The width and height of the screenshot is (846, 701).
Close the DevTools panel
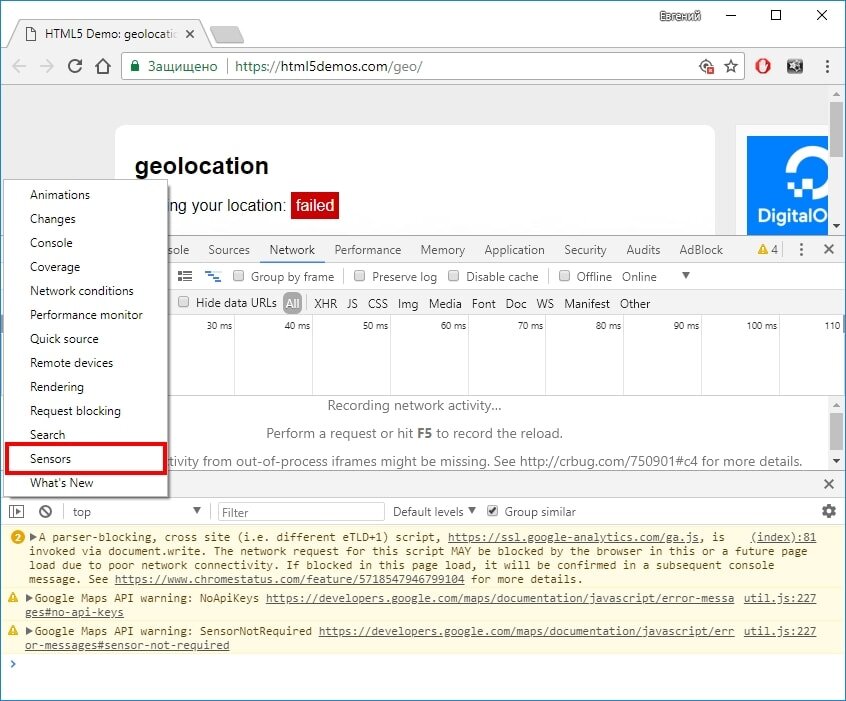point(829,249)
